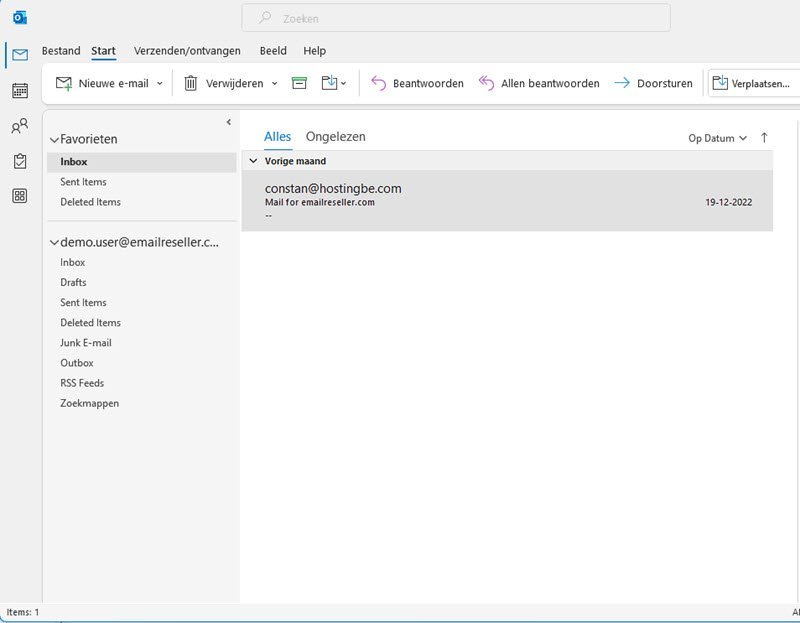Click the trash can delete icon
The width and height of the screenshot is (800, 623).
click(190, 83)
